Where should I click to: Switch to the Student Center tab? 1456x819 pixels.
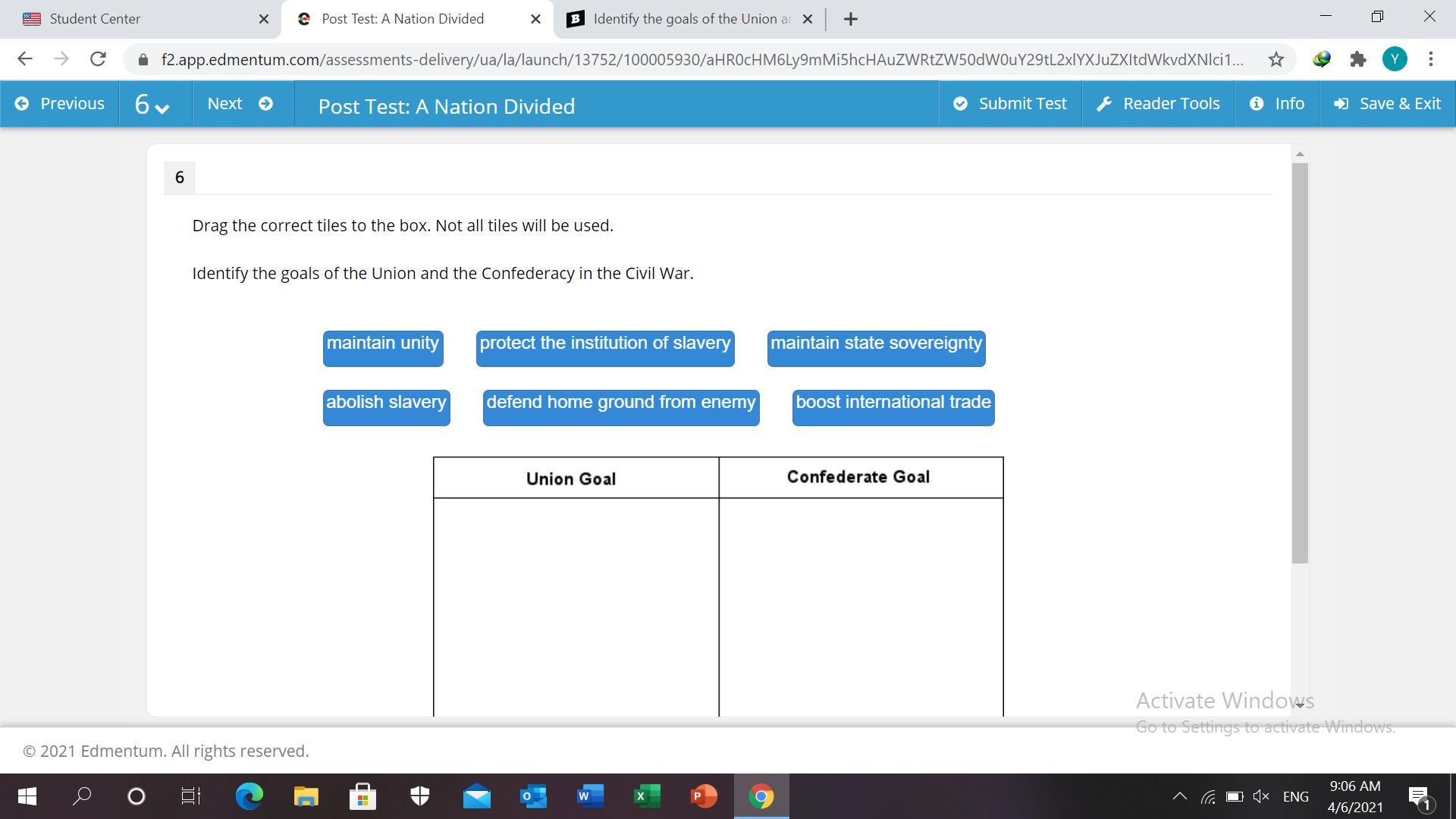[x=95, y=19]
